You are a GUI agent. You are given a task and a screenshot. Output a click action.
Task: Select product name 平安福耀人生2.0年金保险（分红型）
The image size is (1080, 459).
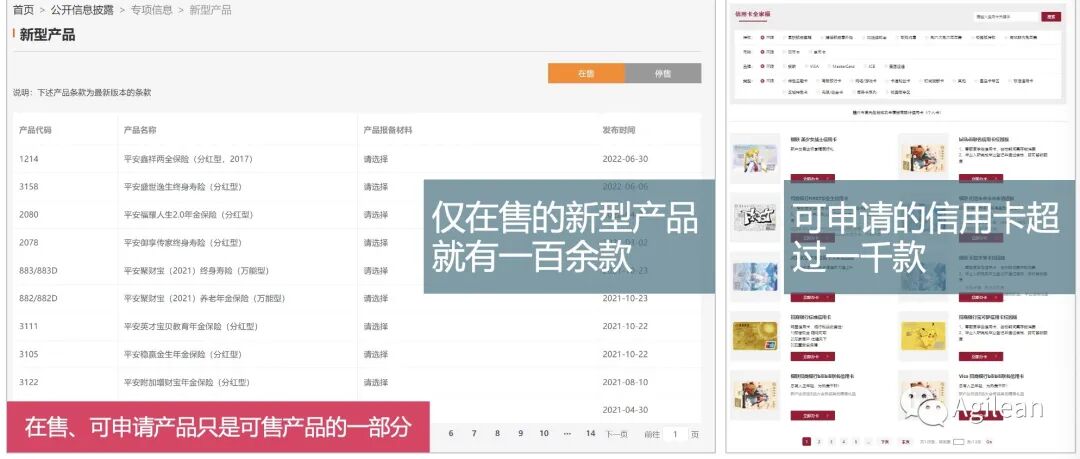point(188,215)
